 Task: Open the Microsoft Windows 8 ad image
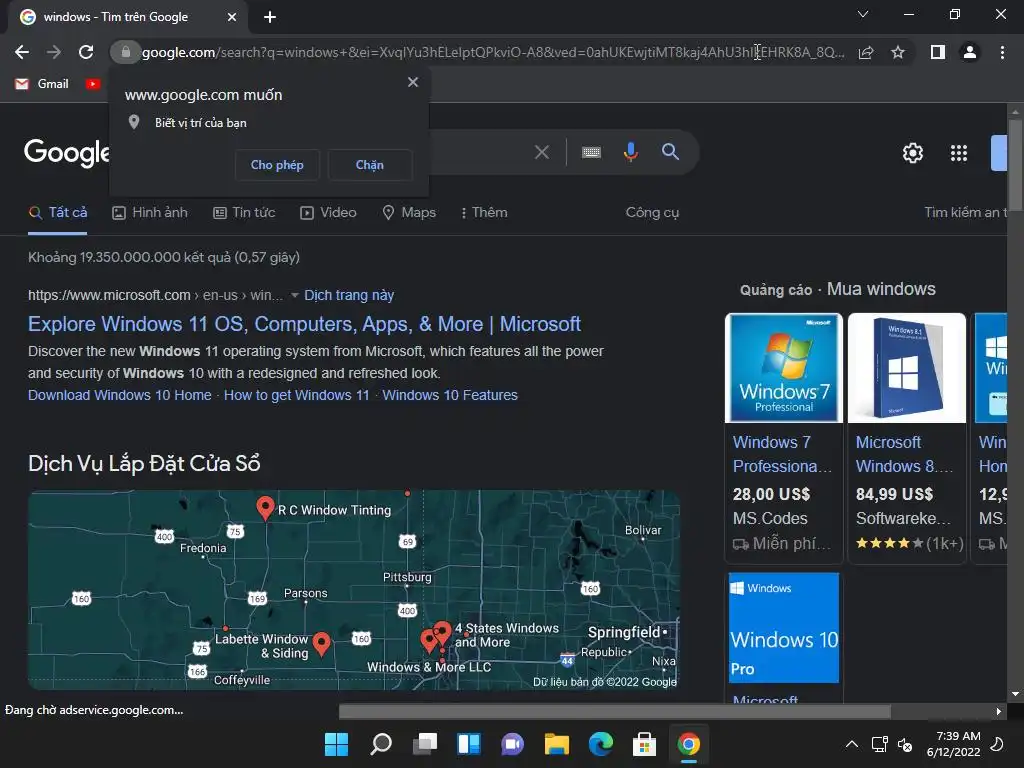click(x=906, y=368)
